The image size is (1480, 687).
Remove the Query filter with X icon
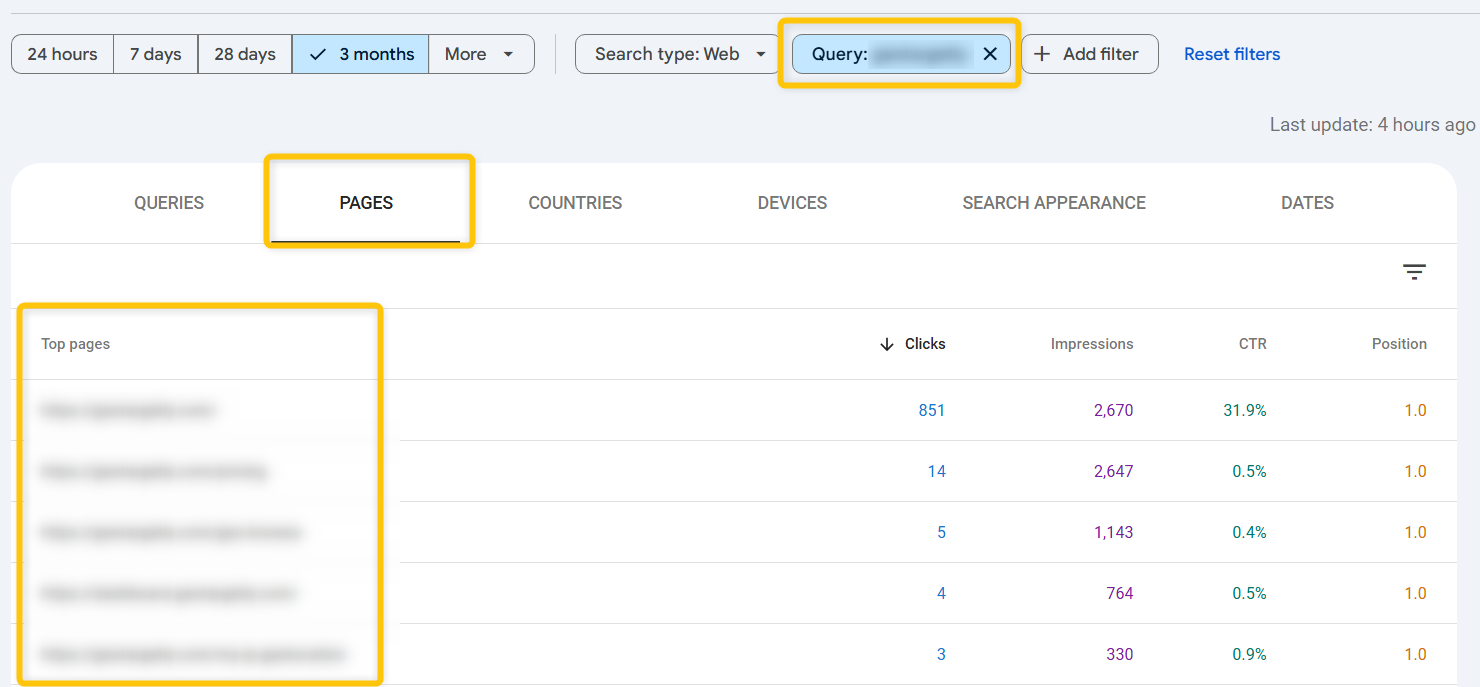point(990,54)
